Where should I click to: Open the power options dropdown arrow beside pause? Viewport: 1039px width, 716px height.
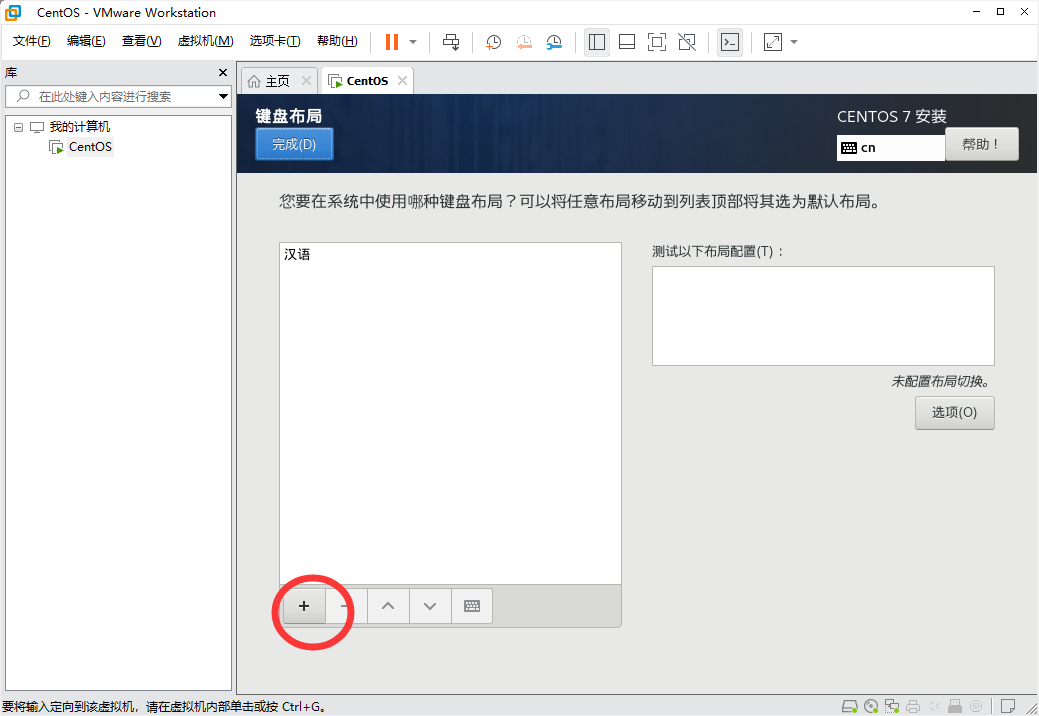click(x=413, y=42)
